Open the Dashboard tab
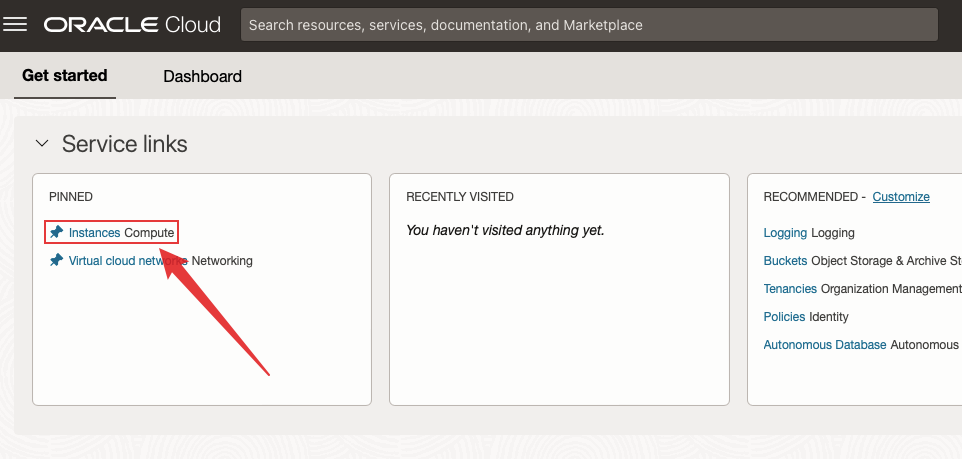 [202, 76]
